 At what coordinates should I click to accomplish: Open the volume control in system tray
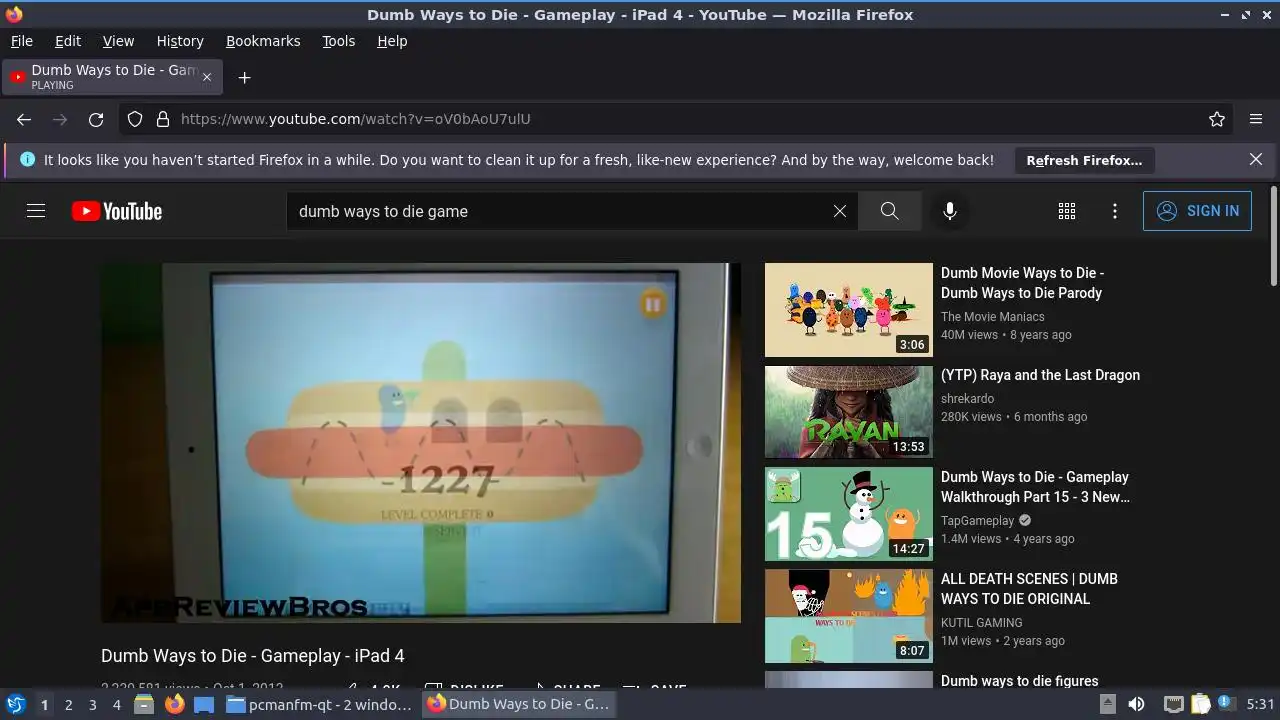pyautogui.click(x=1136, y=704)
